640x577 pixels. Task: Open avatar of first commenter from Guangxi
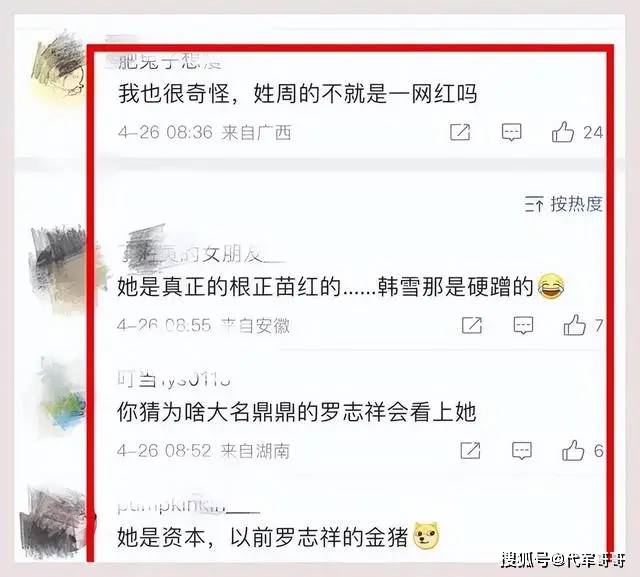tap(58, 65)
